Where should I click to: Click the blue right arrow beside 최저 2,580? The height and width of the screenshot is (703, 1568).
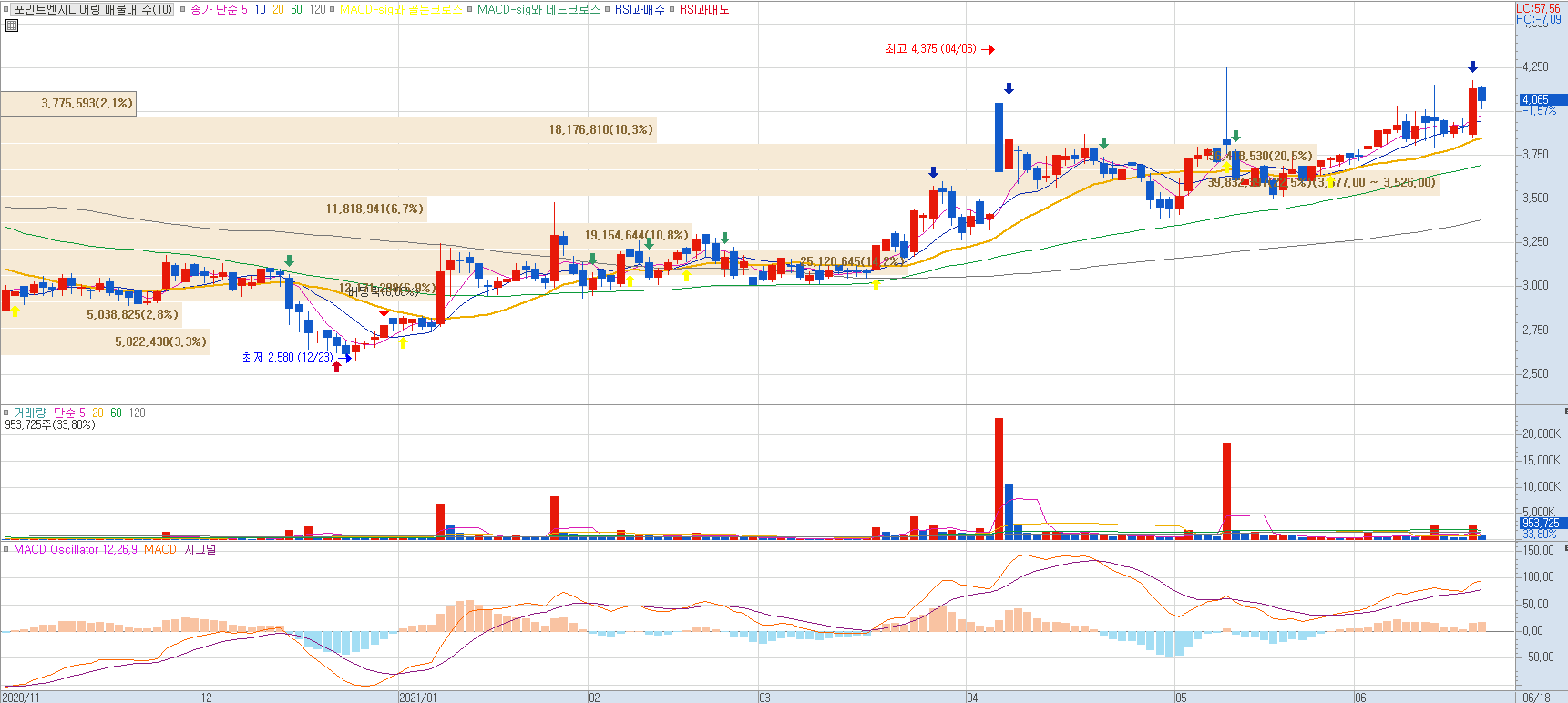pos(344,358)
